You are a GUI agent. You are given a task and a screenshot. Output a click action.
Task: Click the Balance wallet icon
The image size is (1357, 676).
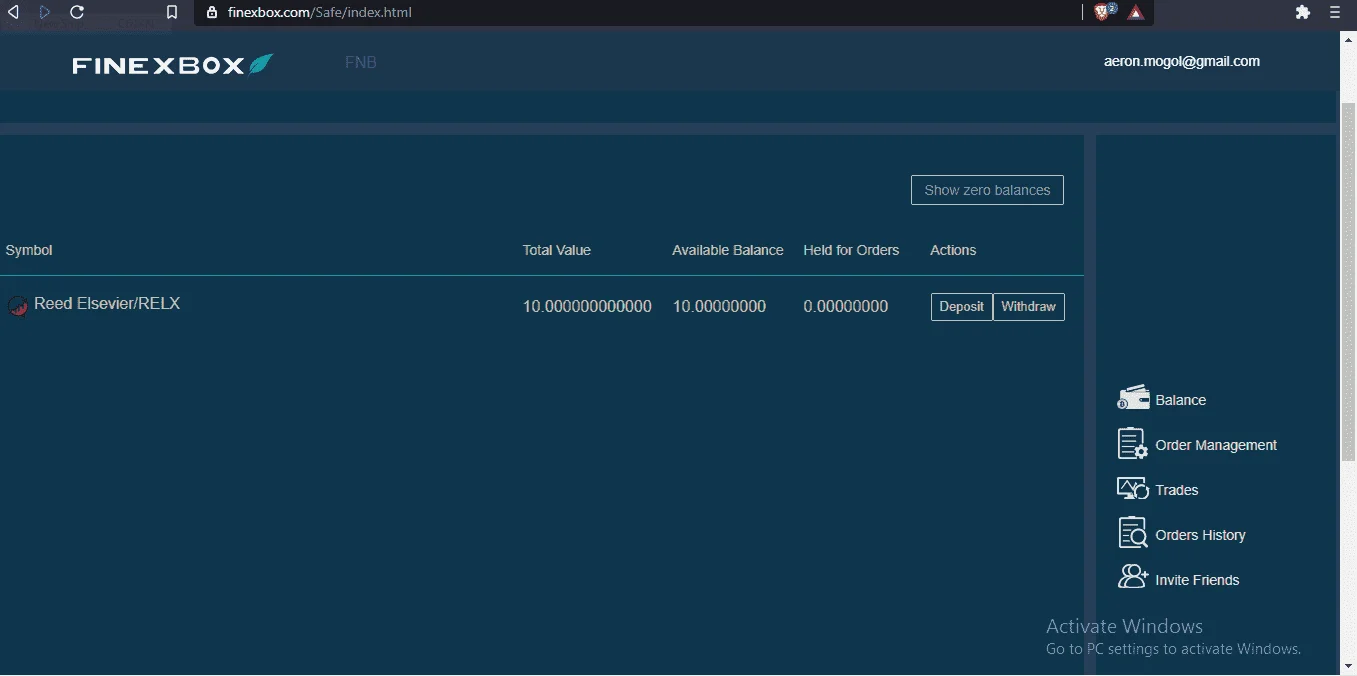[x=1133, y=398]
